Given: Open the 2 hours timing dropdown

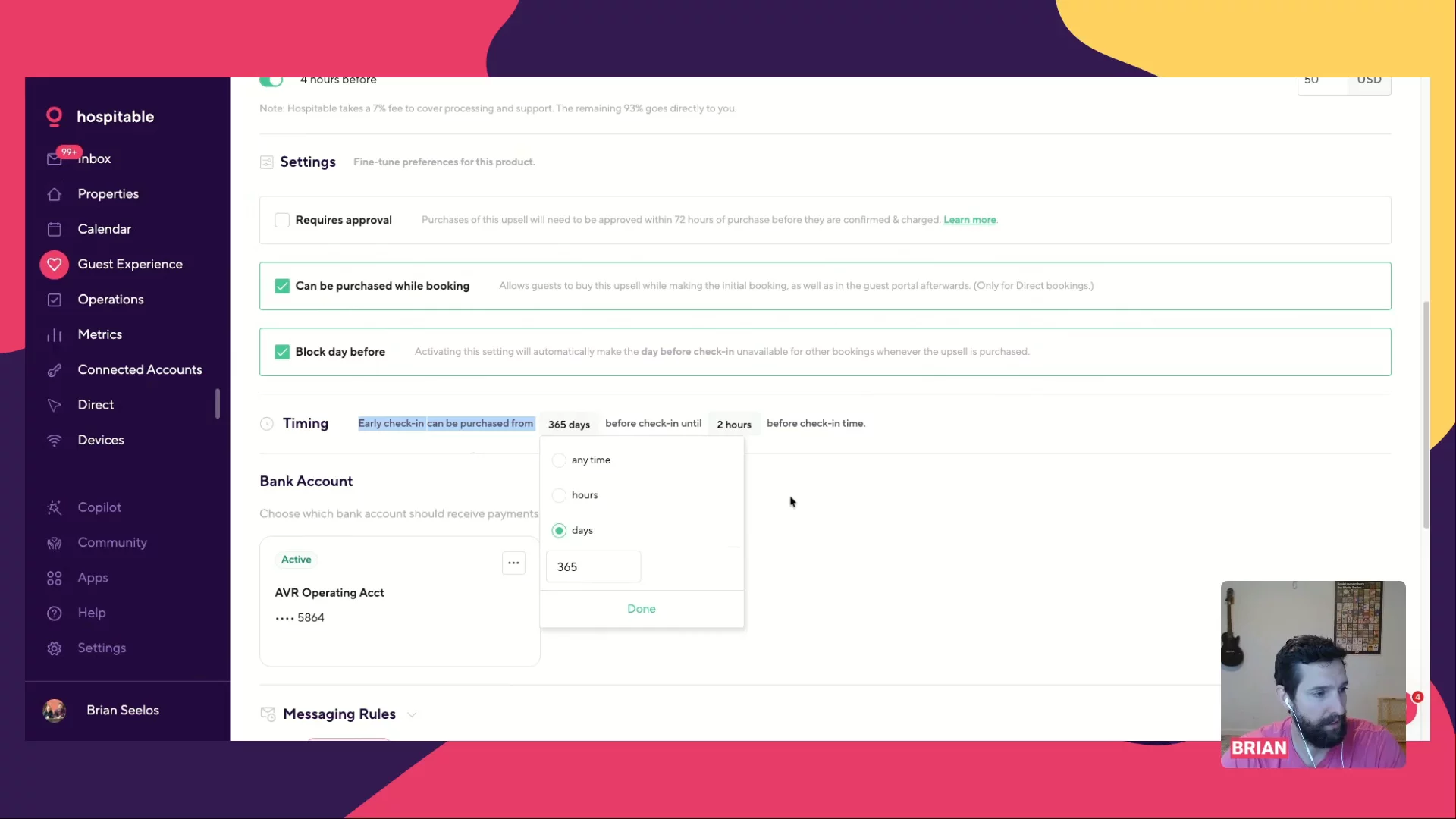Looking at the screenshot, I should coord(733,425).
